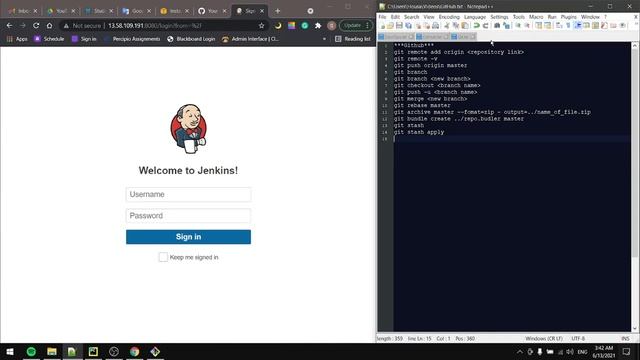Click the Password input field
Image resolution: width=640 pixels, height=360 pixels.
pyautogui.click(x=188, y=216)
